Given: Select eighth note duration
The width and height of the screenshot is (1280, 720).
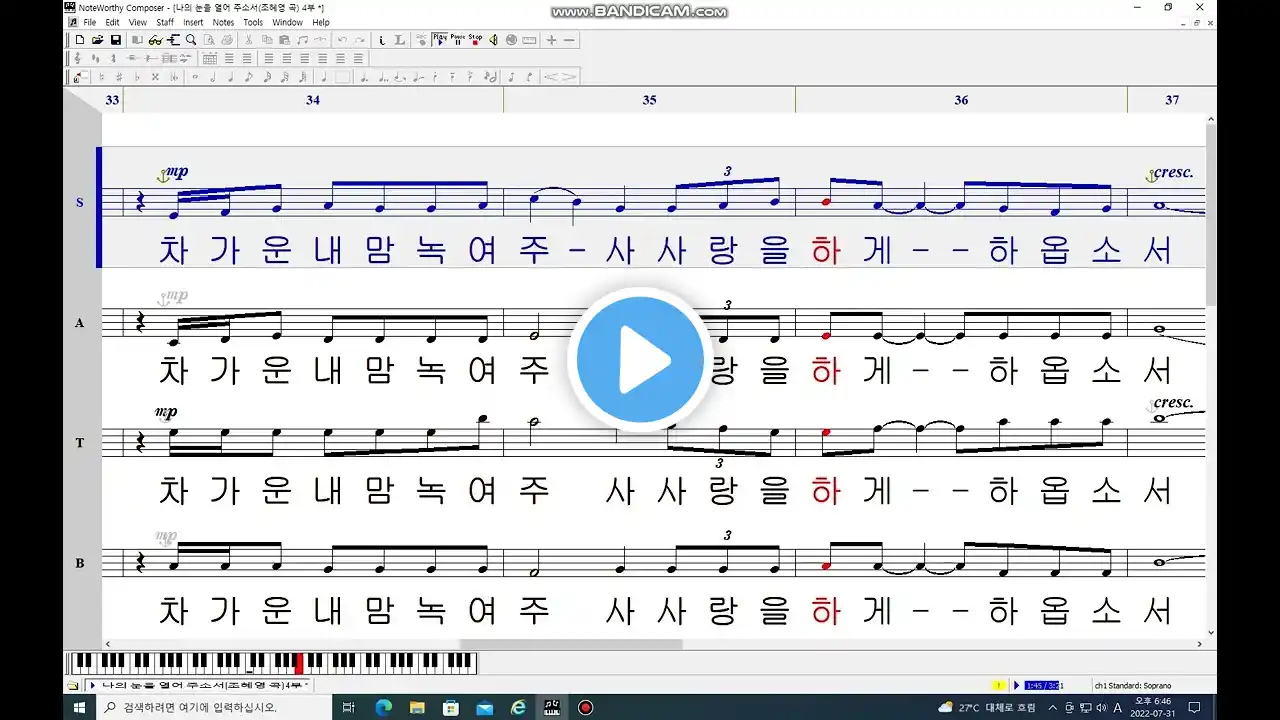Looking at the screenshot, I should point(249,77).
